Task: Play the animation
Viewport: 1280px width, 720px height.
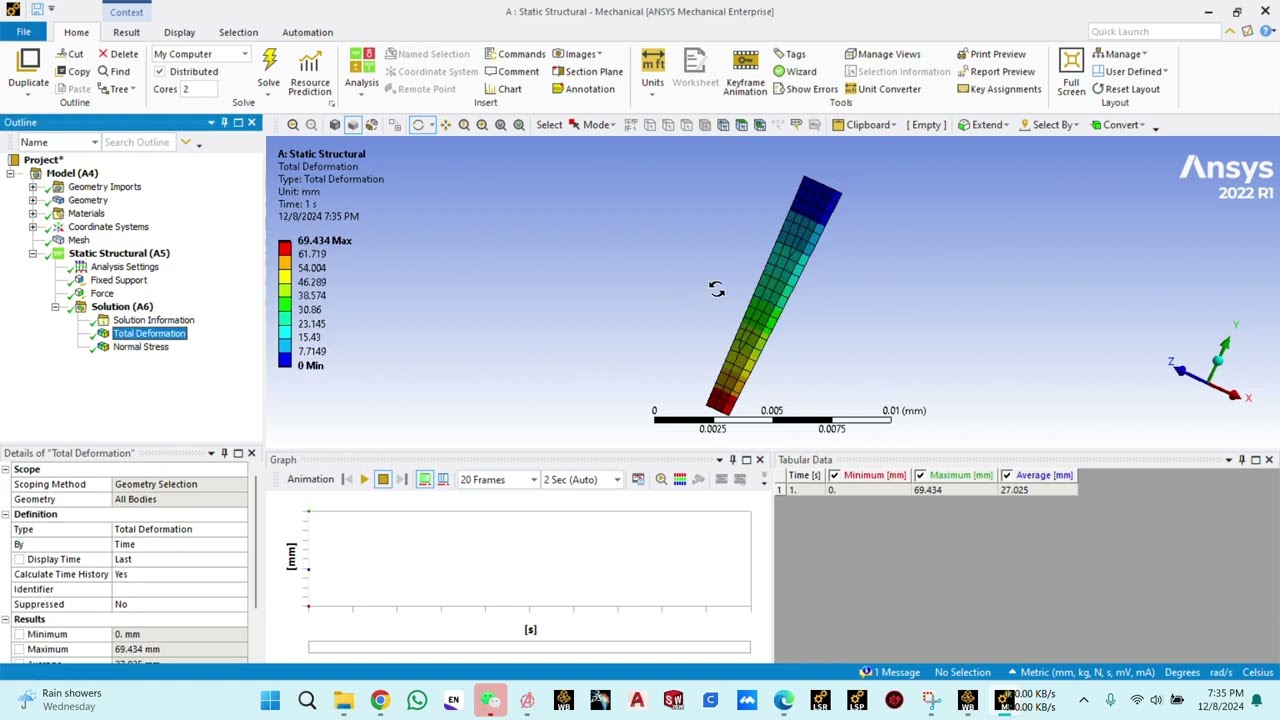Action: click(364, 480)
